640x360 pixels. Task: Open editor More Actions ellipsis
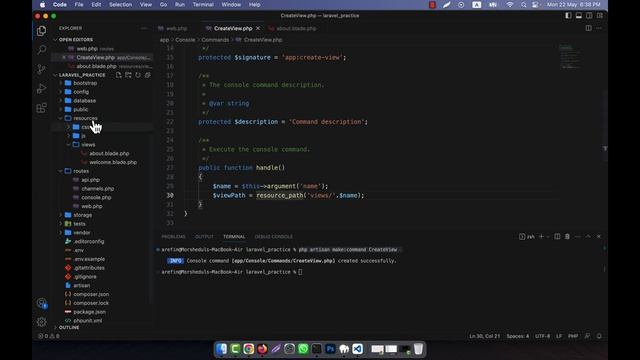click(599, 28)
